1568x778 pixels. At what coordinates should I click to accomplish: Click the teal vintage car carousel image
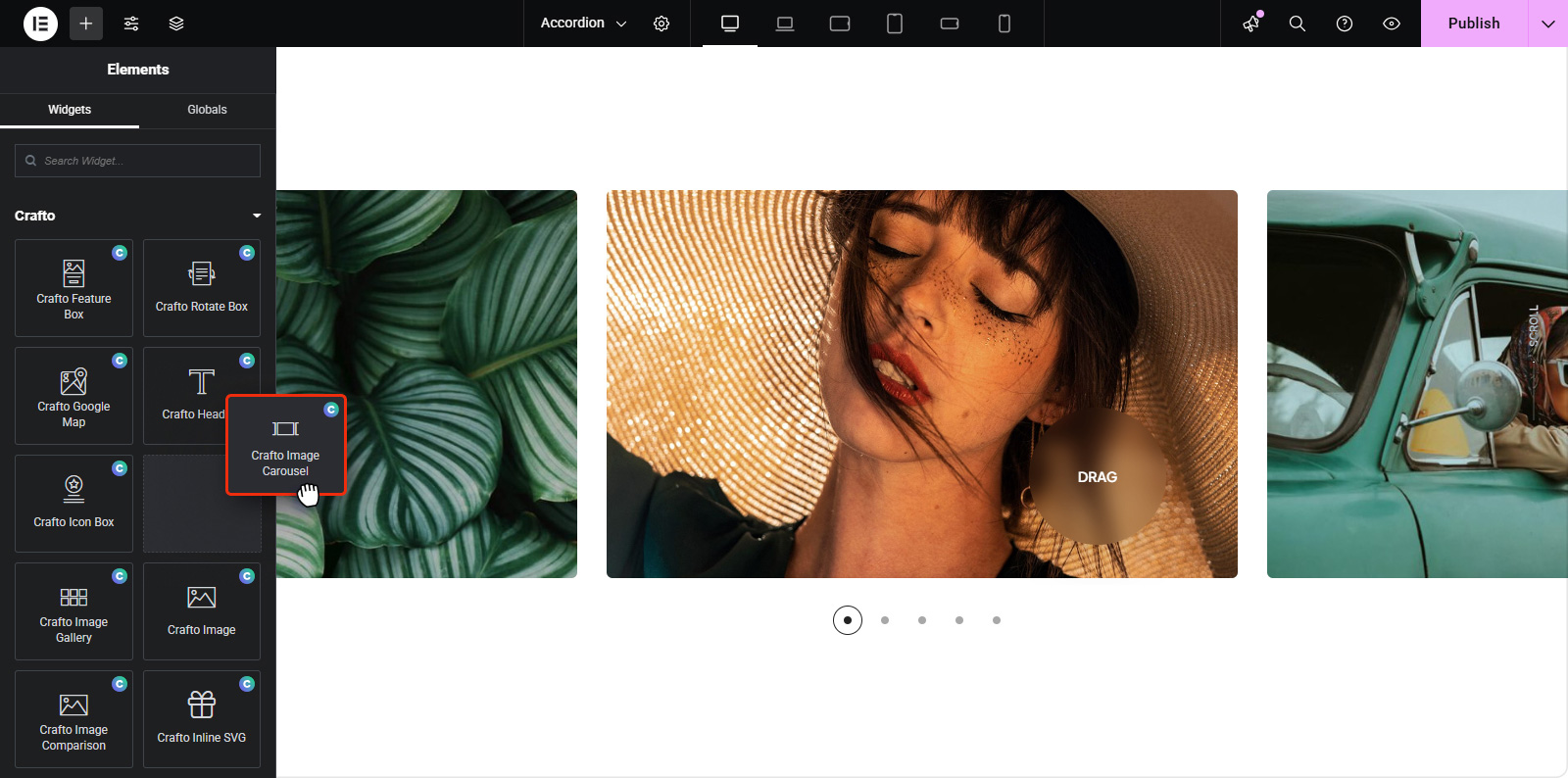(1417, 384)
